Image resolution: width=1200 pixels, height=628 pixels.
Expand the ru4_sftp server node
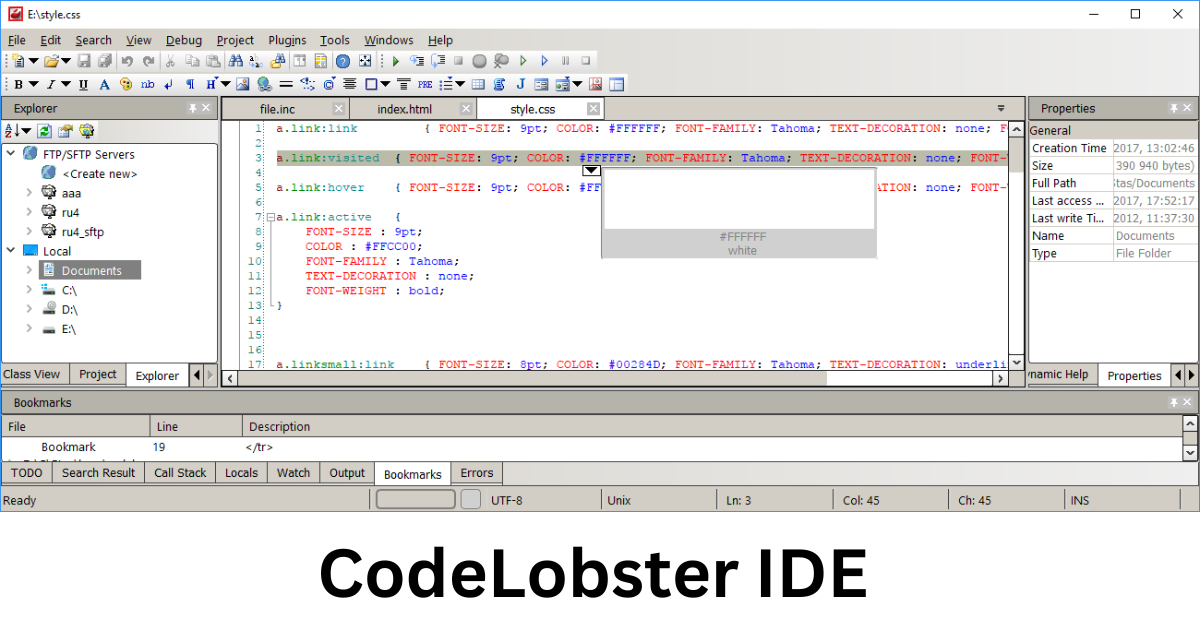pyautogui.click(x=29, y=231)
